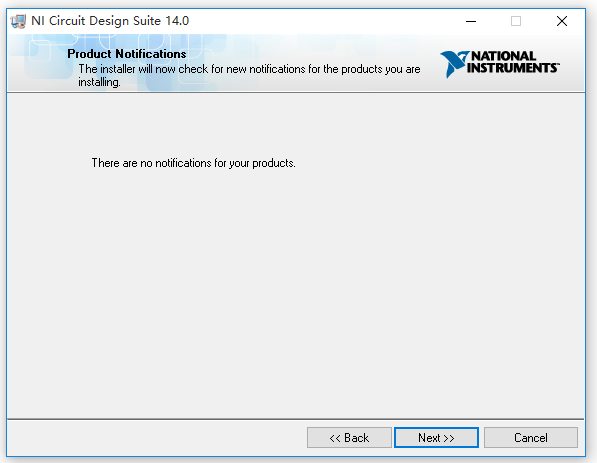Click the horizontal separator above the buttons
Screen dimensions: 597x463
click(x=295, y=419)
